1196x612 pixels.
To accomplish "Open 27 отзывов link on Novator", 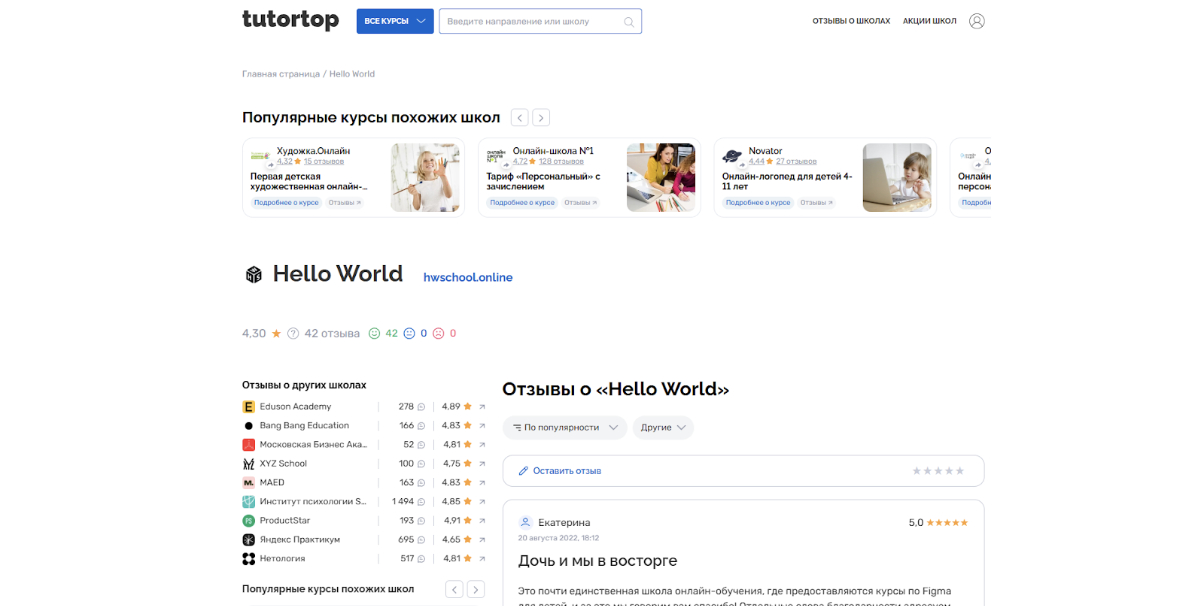I will point(796,162).
